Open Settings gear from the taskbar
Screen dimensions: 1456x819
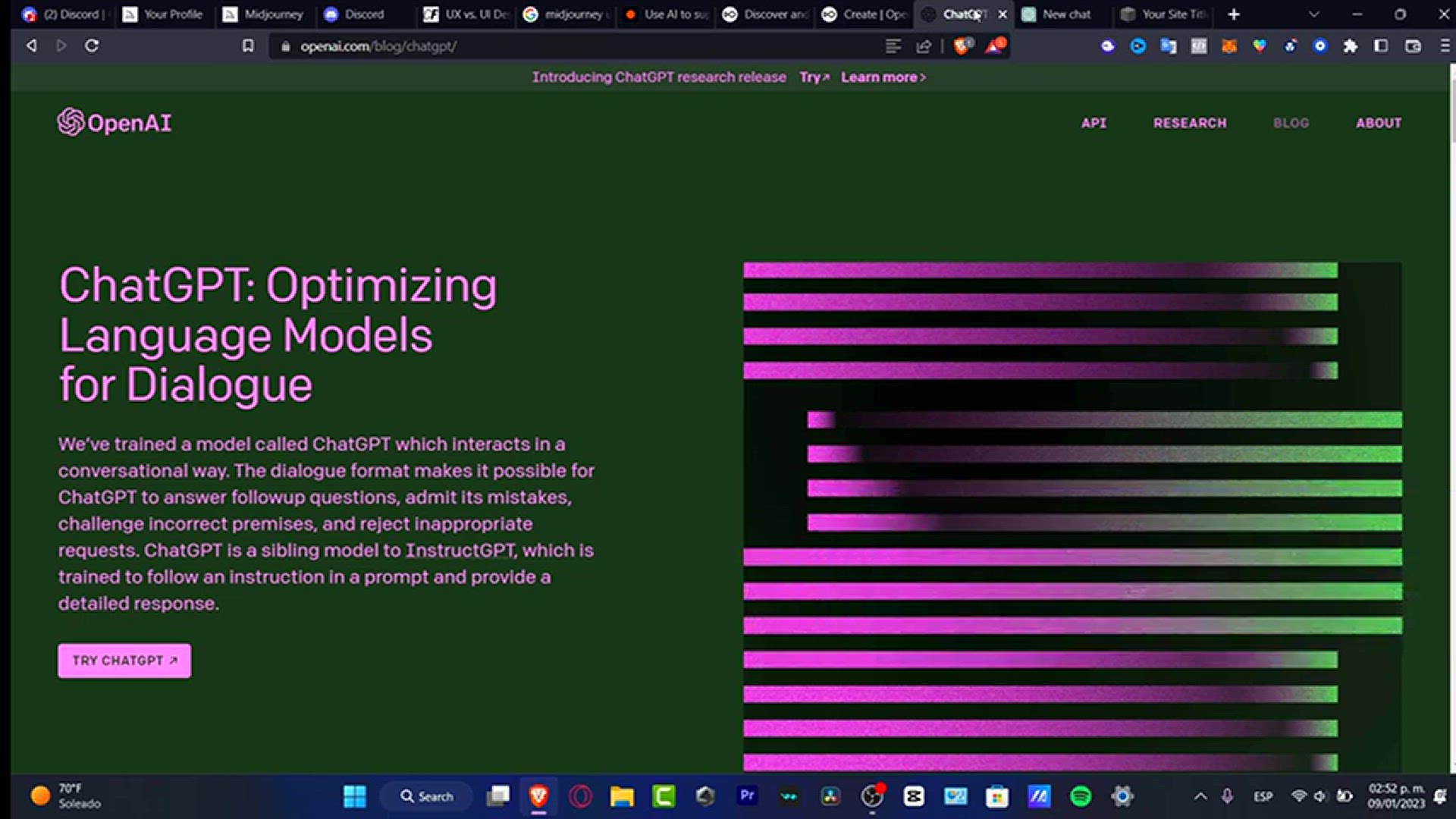pyautogui.click(x=1122, y=796)
